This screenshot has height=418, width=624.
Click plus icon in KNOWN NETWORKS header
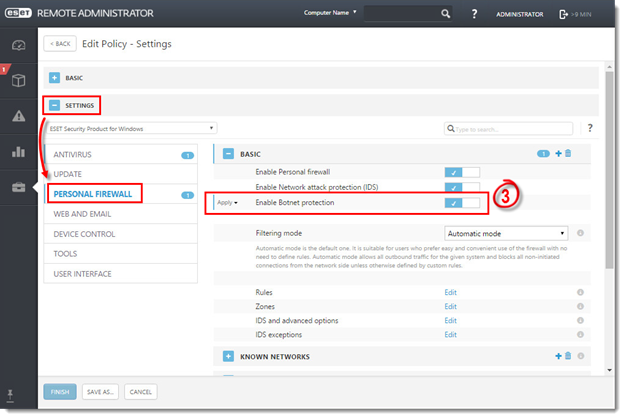[558, 356]
